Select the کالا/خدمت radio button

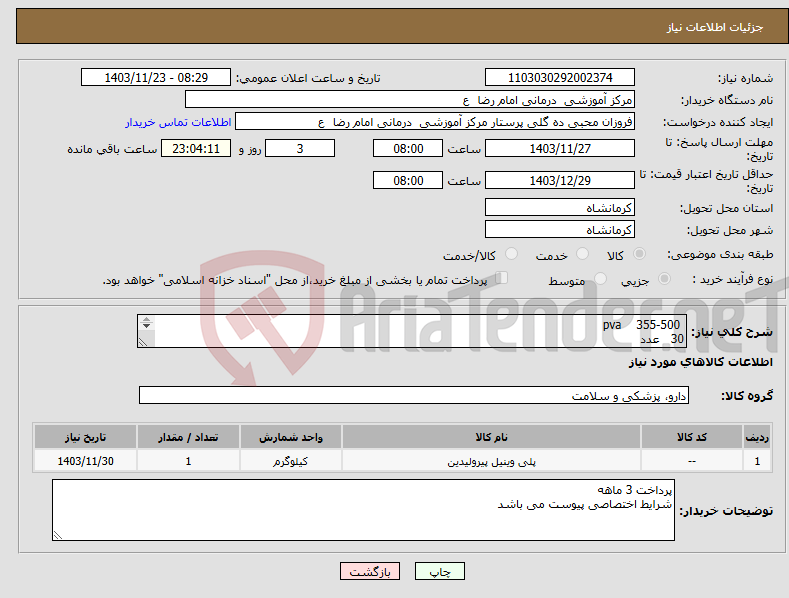point(511,254)
